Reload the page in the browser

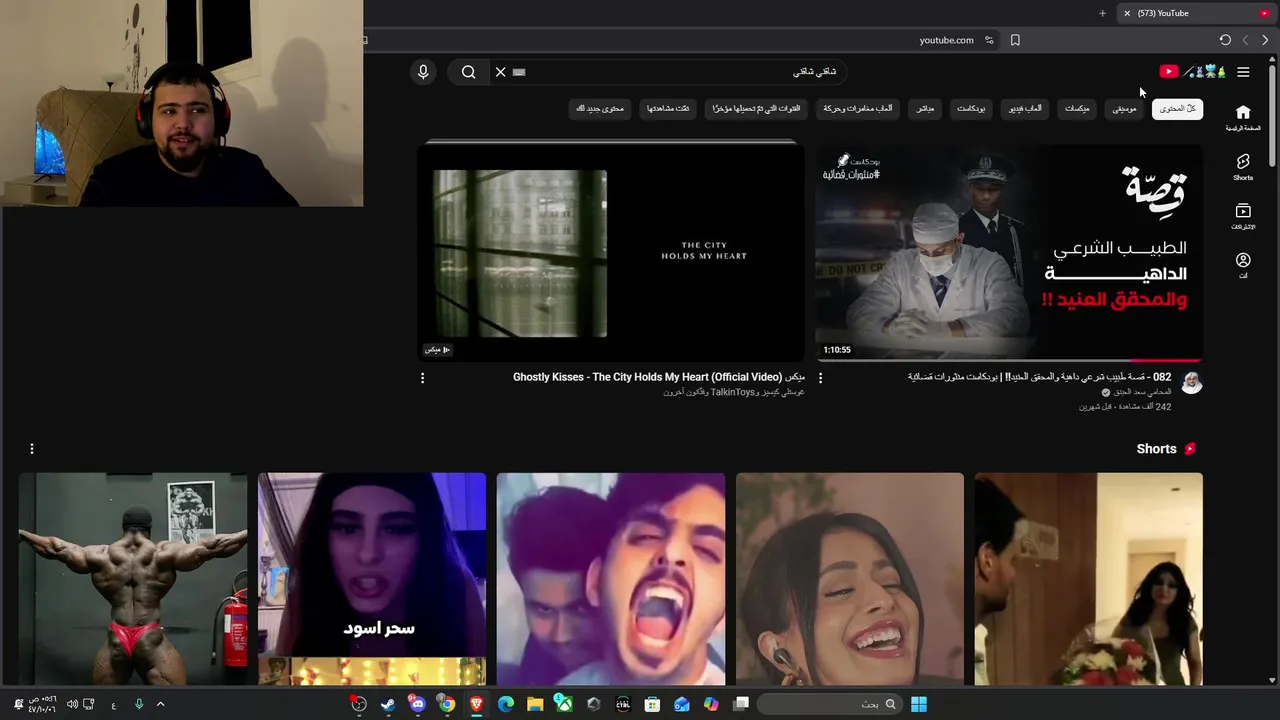[1225, 40]
